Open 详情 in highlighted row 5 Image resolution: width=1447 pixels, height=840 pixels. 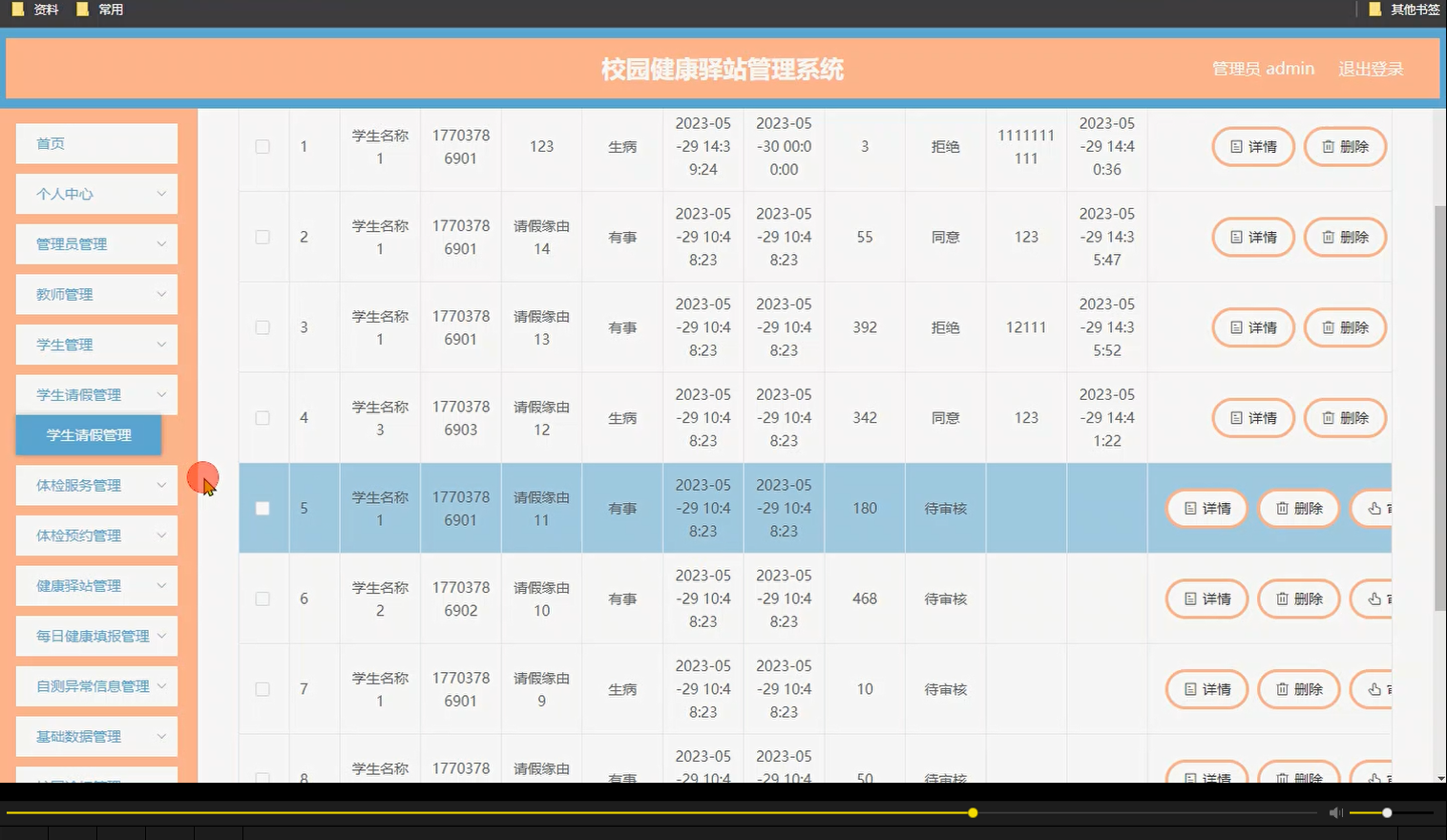pyautogui.click(x=1207, y=509)
